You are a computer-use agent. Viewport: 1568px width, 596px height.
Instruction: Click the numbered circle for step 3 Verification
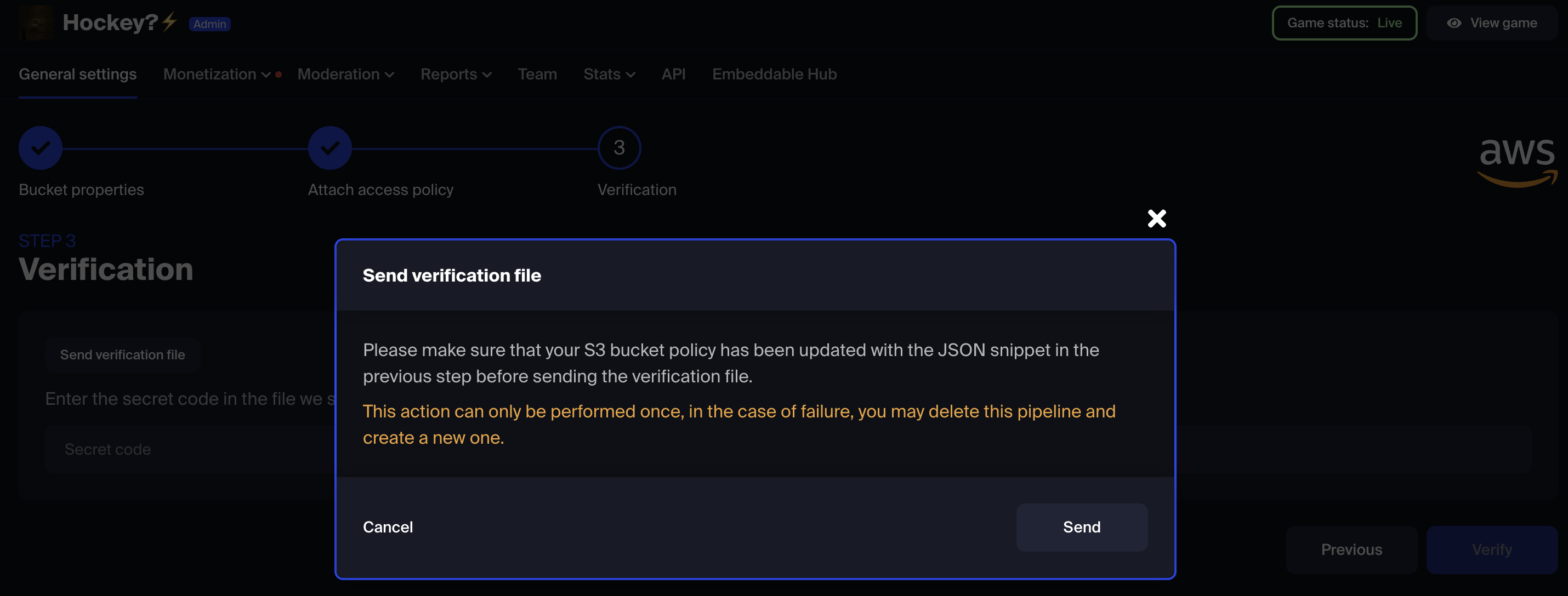tap(618, 147)
